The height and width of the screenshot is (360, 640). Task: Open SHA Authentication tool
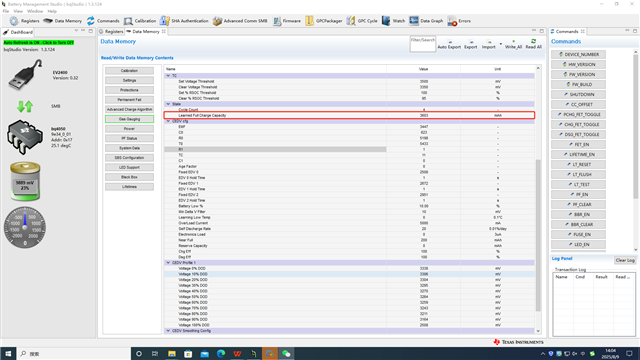(184, 21)
